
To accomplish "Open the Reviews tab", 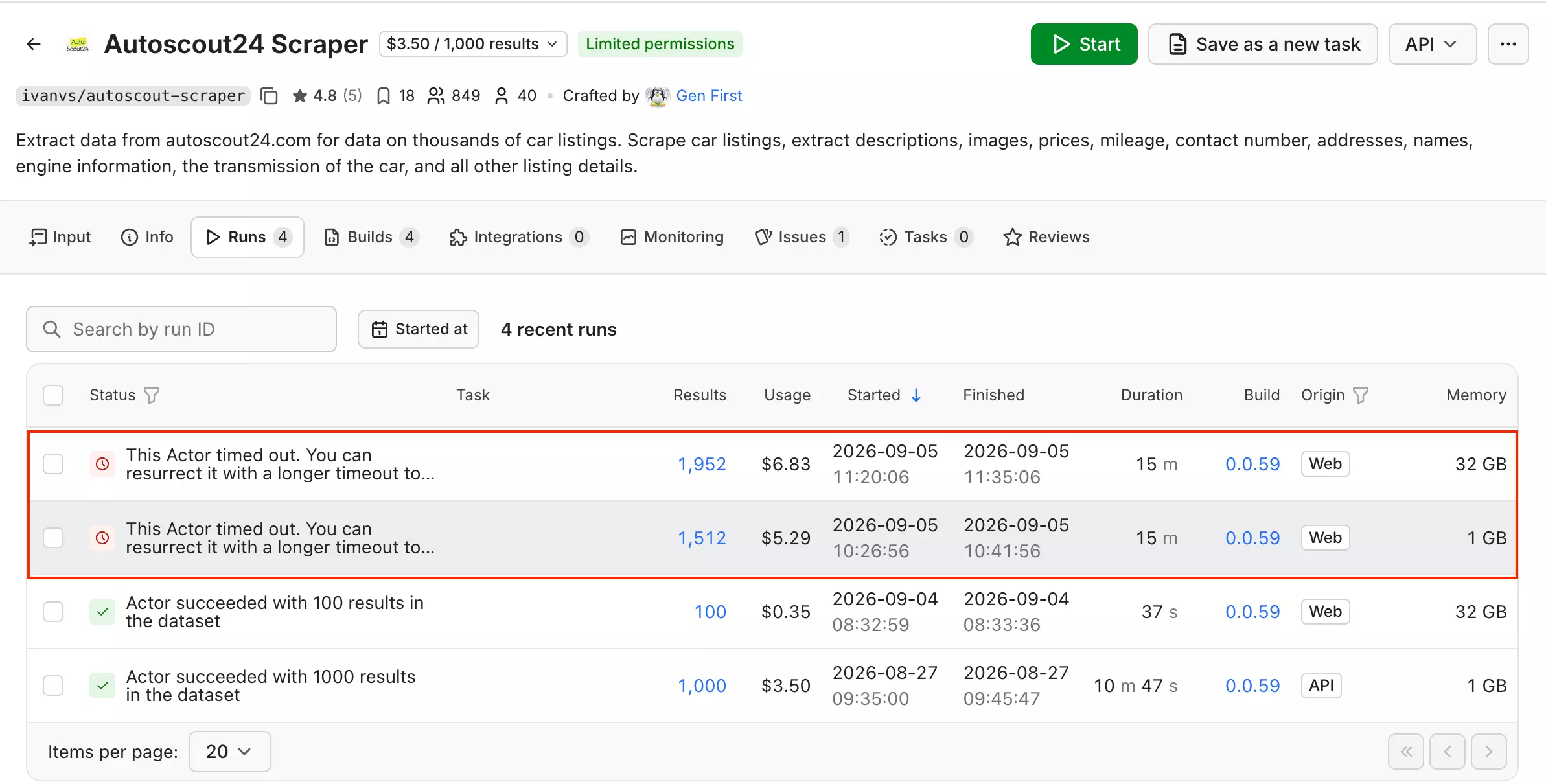I will coord(1046,237).
